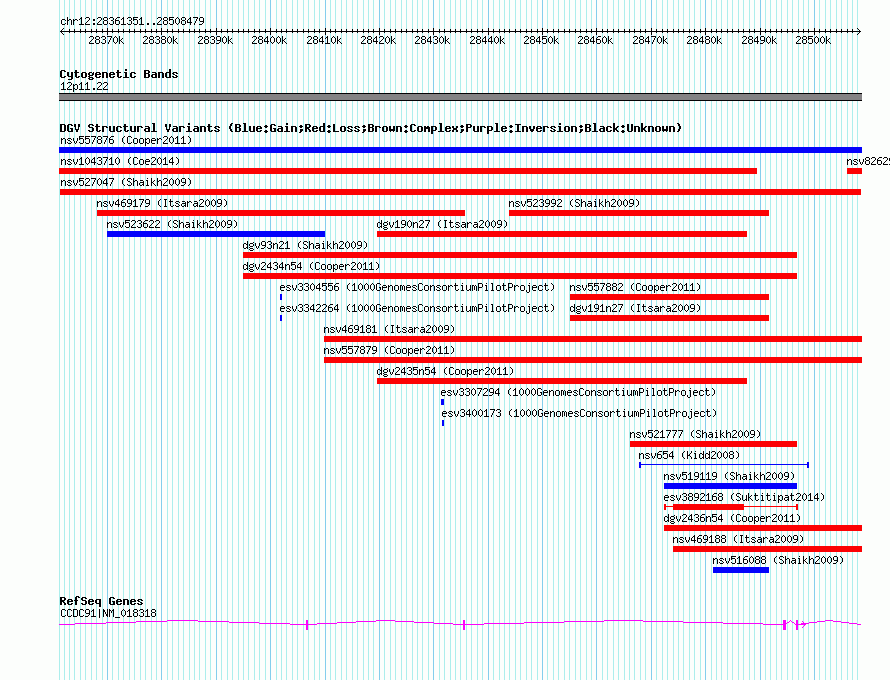This screenshot has width=890, height=680.
Task: Select the nsv654 (Kidd2008) label
Action: (689, 455)
